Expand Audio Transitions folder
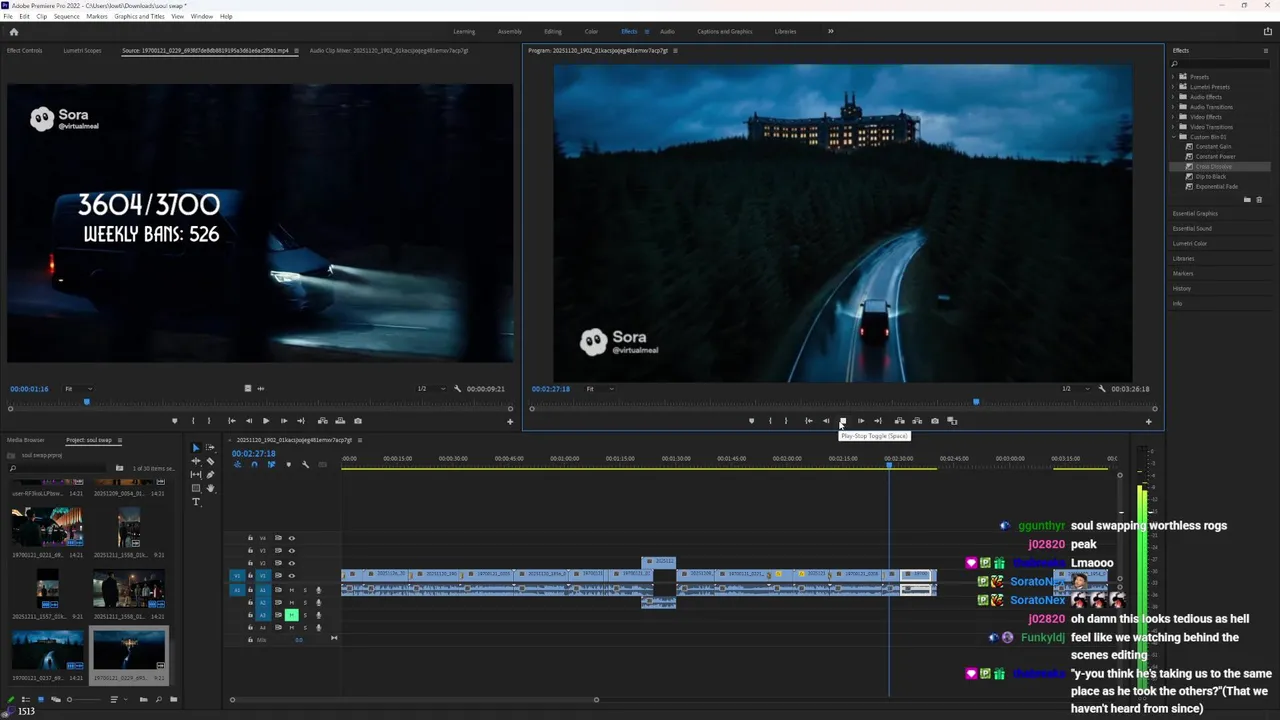This screenshot has width=1280, height=720. [1173, 107]
